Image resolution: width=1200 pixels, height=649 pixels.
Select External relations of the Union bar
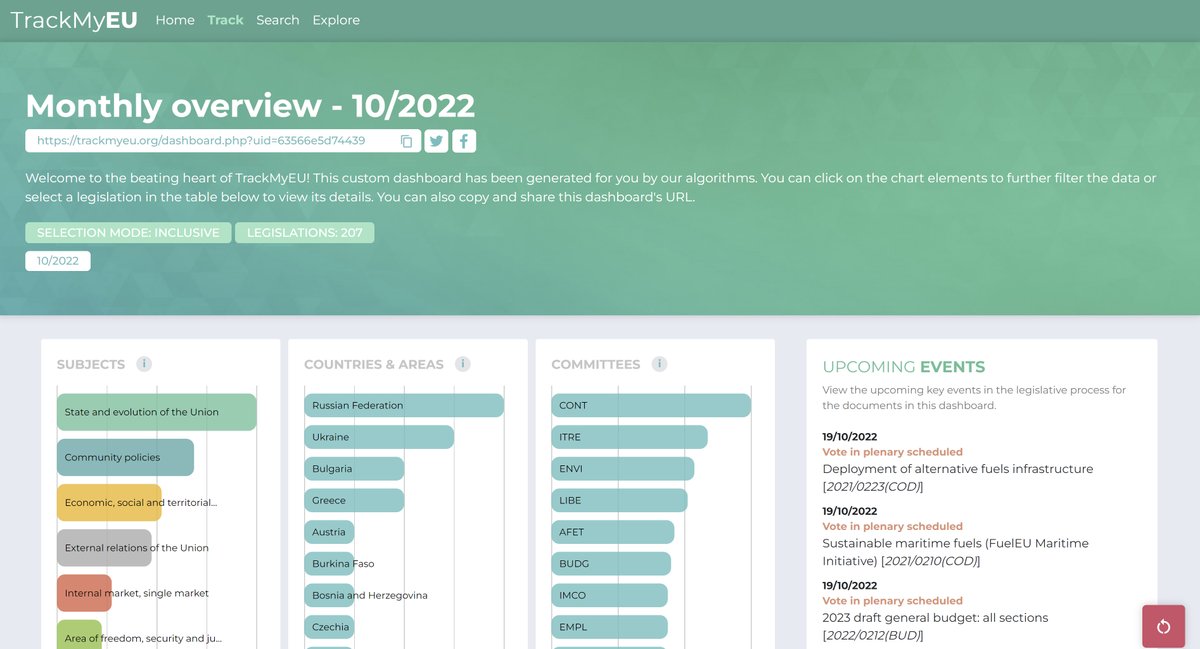104,548
